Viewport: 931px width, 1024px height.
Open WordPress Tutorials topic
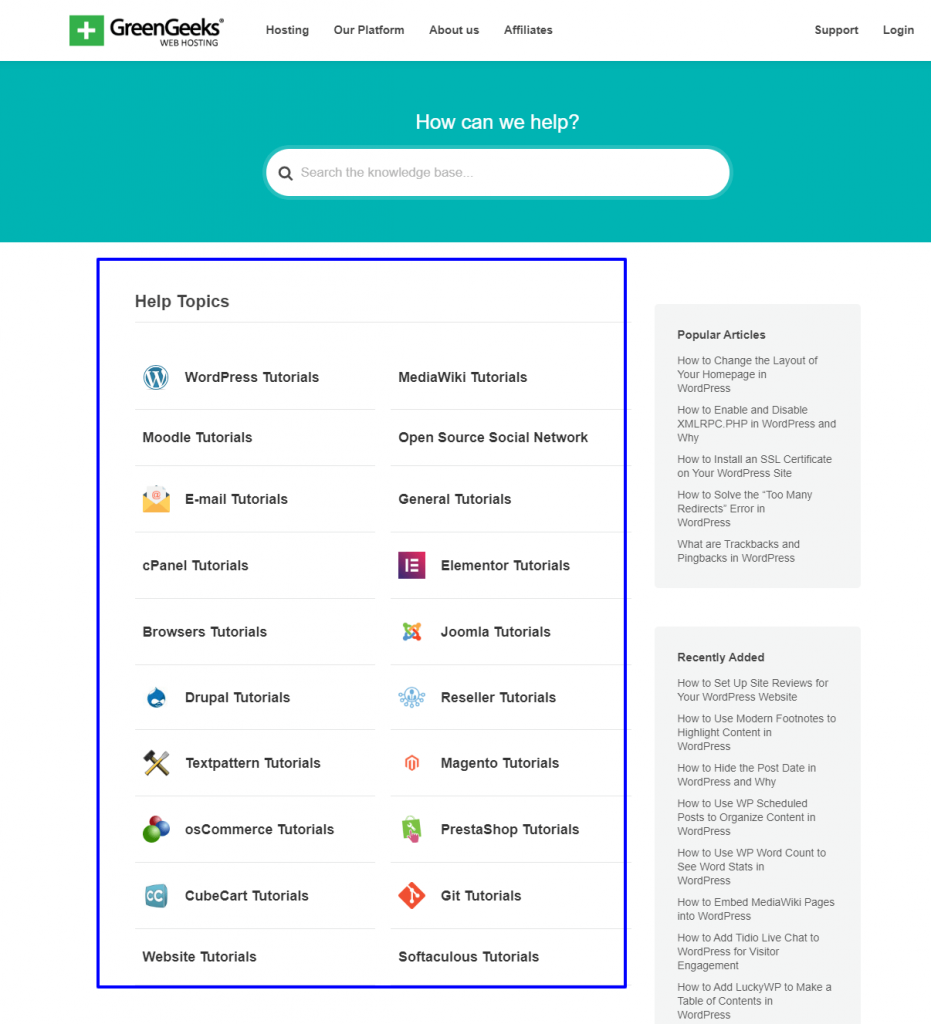(252, 377)
